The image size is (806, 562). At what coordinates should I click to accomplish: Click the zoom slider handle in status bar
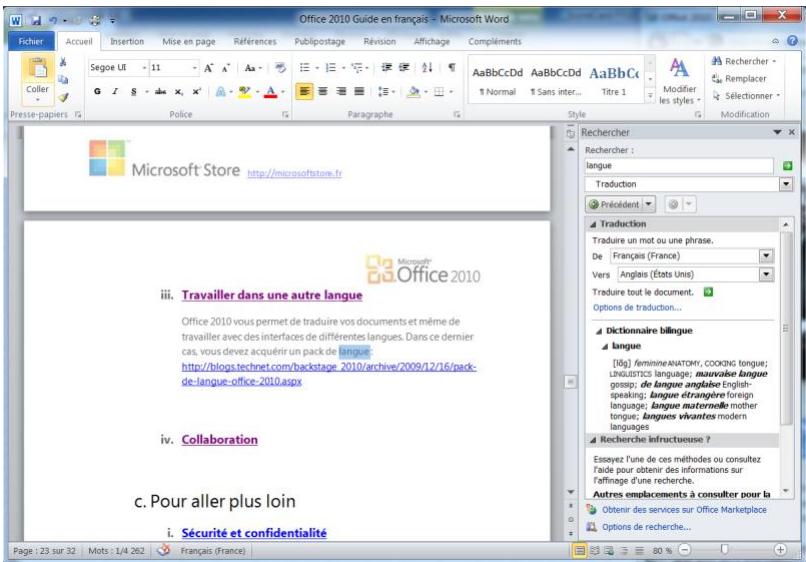point(724,550)
